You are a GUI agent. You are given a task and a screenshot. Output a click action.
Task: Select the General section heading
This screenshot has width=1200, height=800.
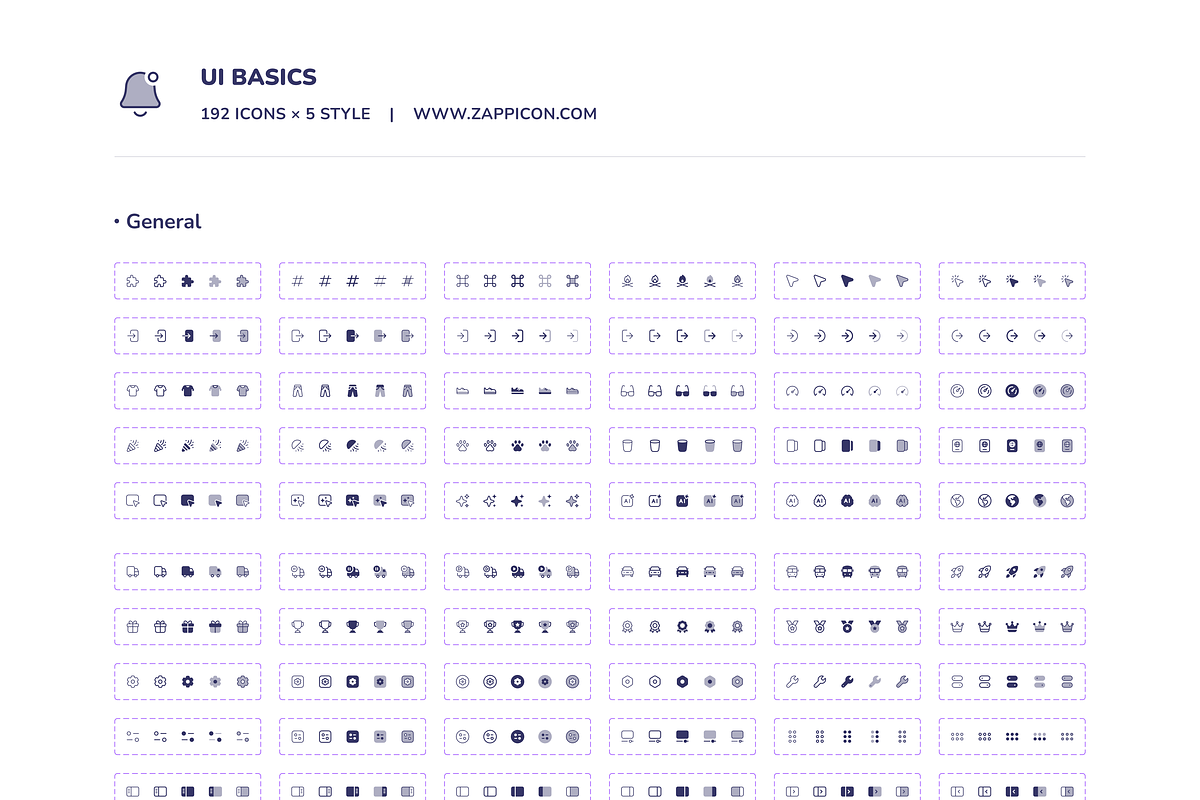coord(164,222)
